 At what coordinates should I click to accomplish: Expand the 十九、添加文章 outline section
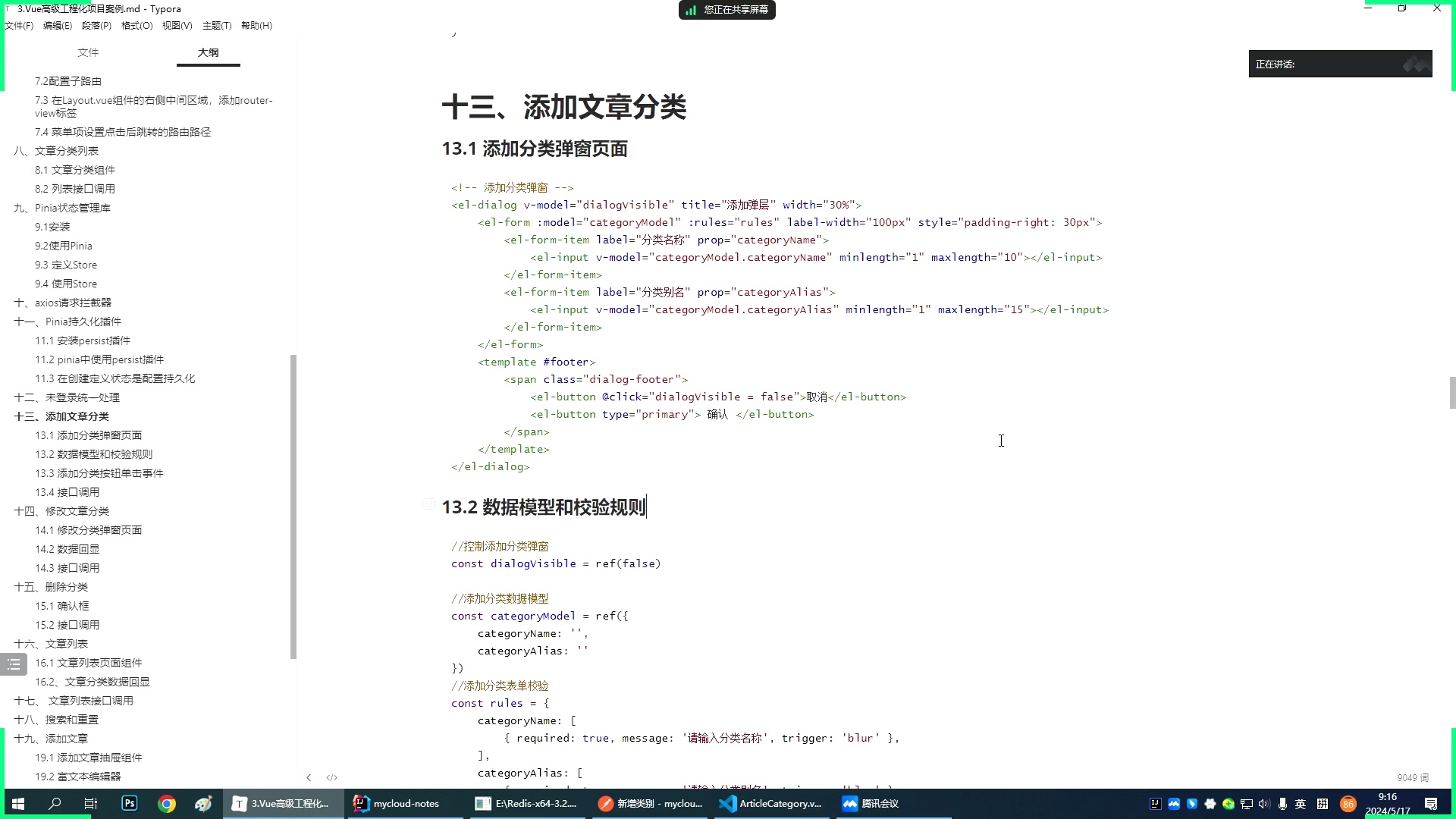pyautogui.click(x=52, y=738)
